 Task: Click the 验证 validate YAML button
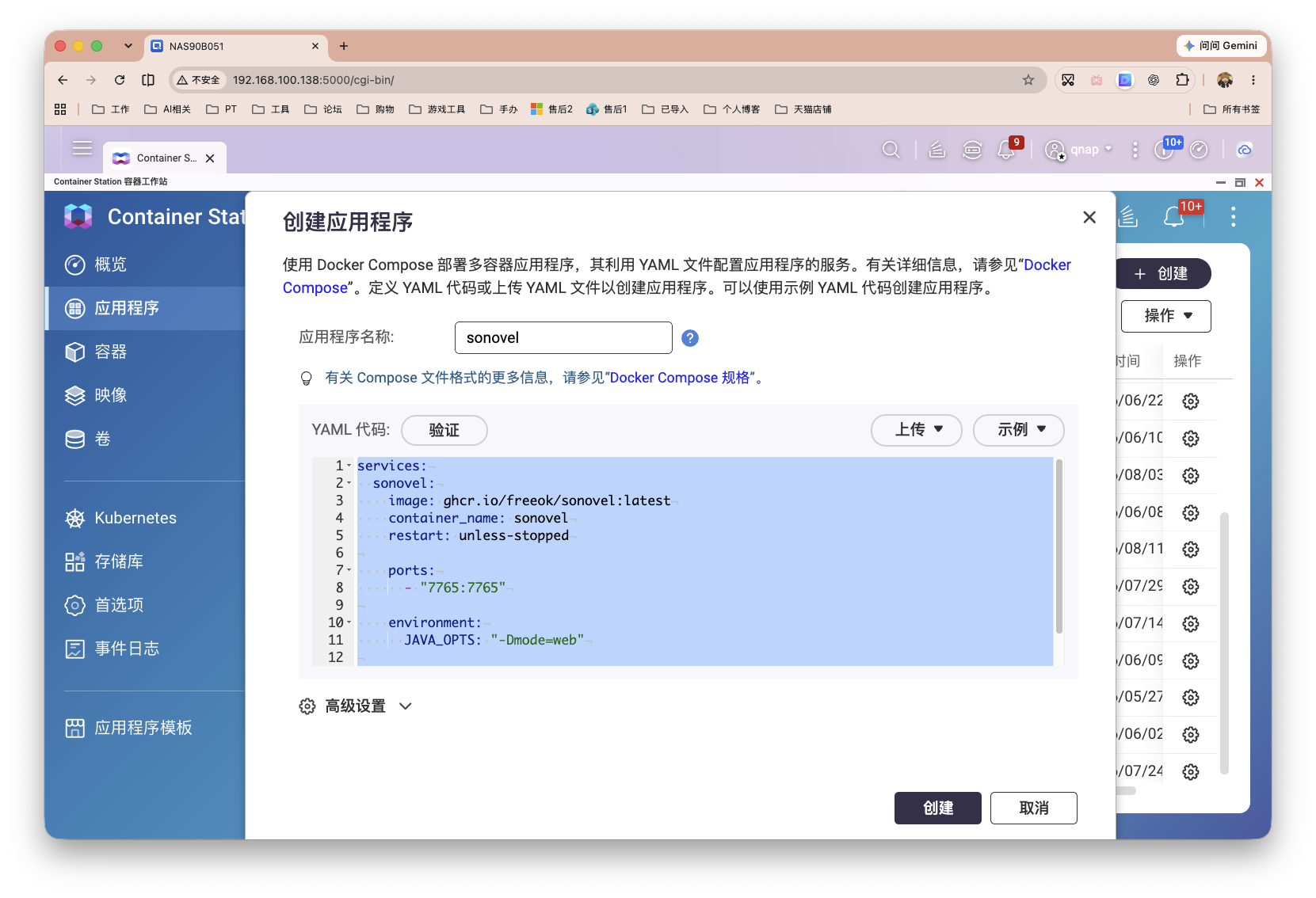[444, 430]
